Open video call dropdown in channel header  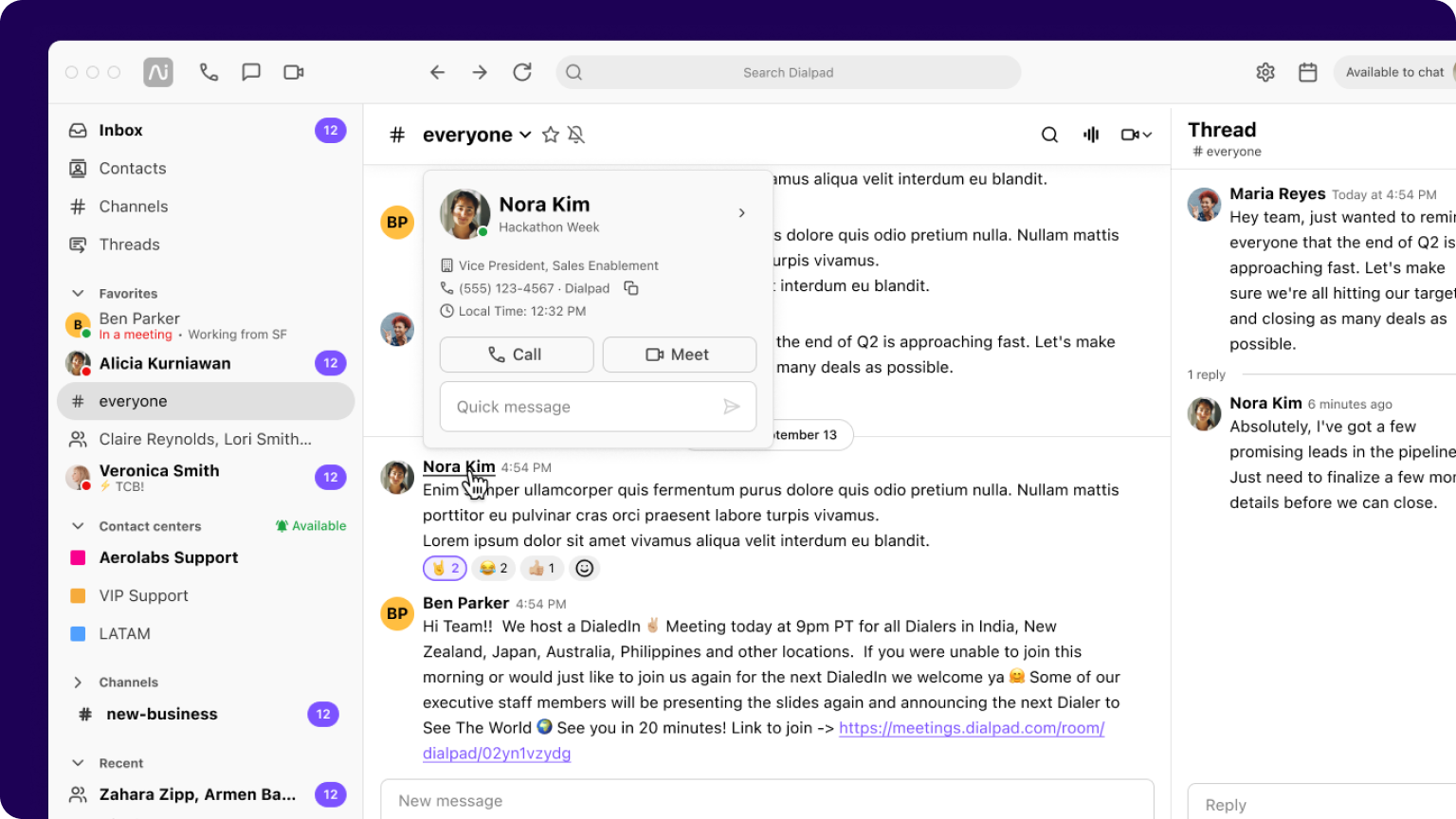pyautogui.click(x=1137, y=135)
